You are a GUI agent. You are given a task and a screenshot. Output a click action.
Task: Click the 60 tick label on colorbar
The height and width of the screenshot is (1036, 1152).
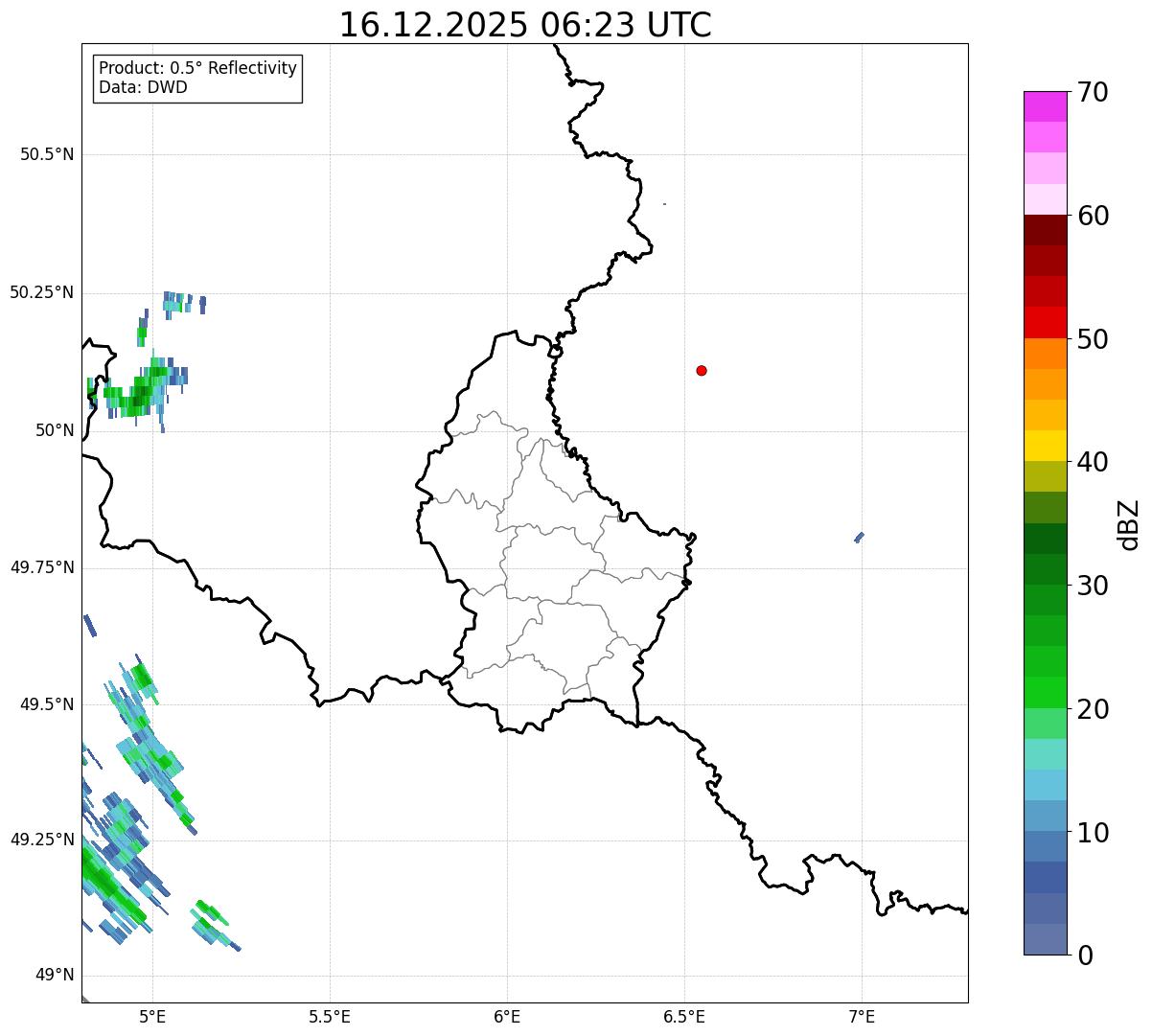tap(1093, 216)
